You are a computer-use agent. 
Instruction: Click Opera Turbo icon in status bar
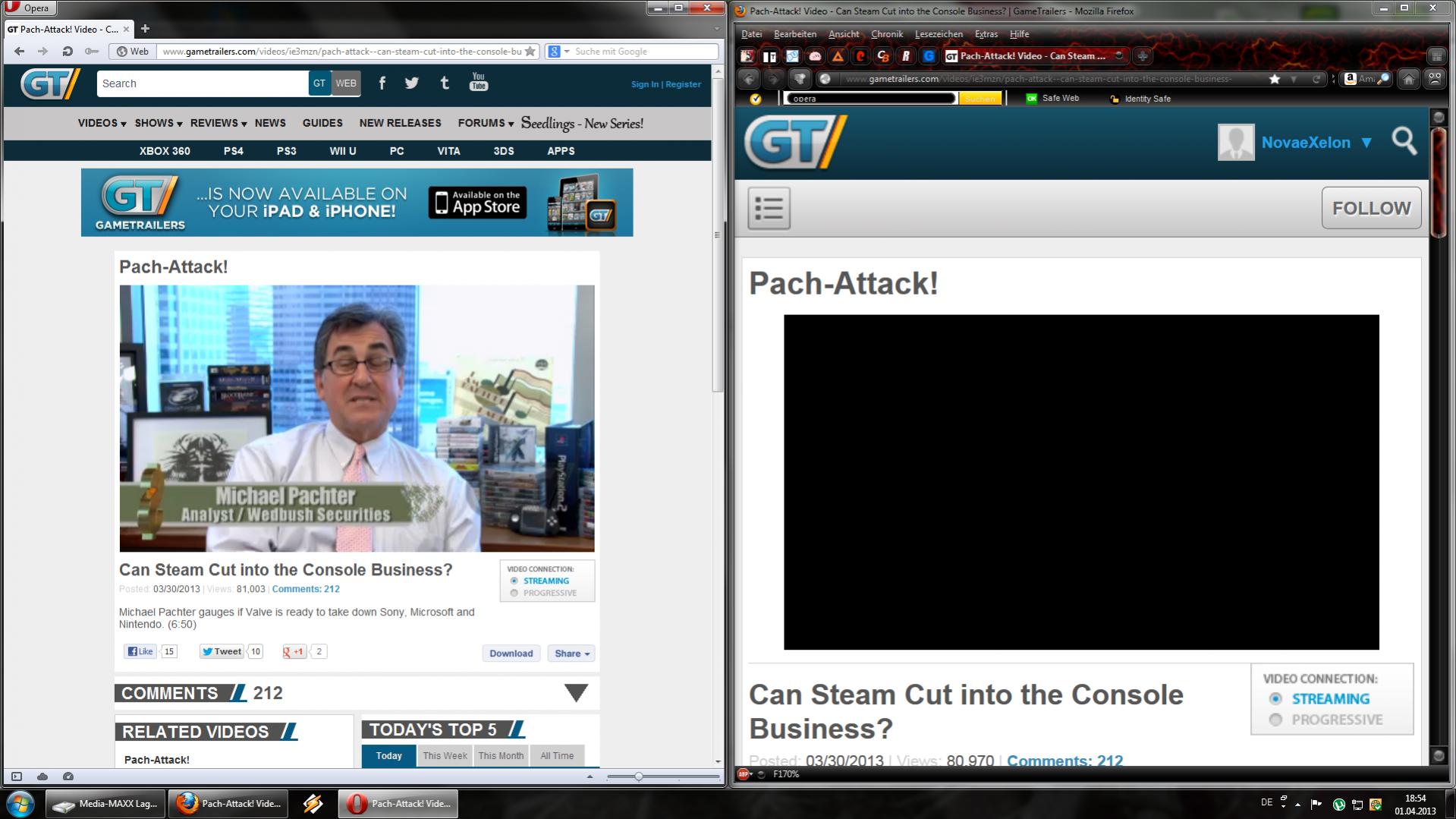(x=68, y=776)
